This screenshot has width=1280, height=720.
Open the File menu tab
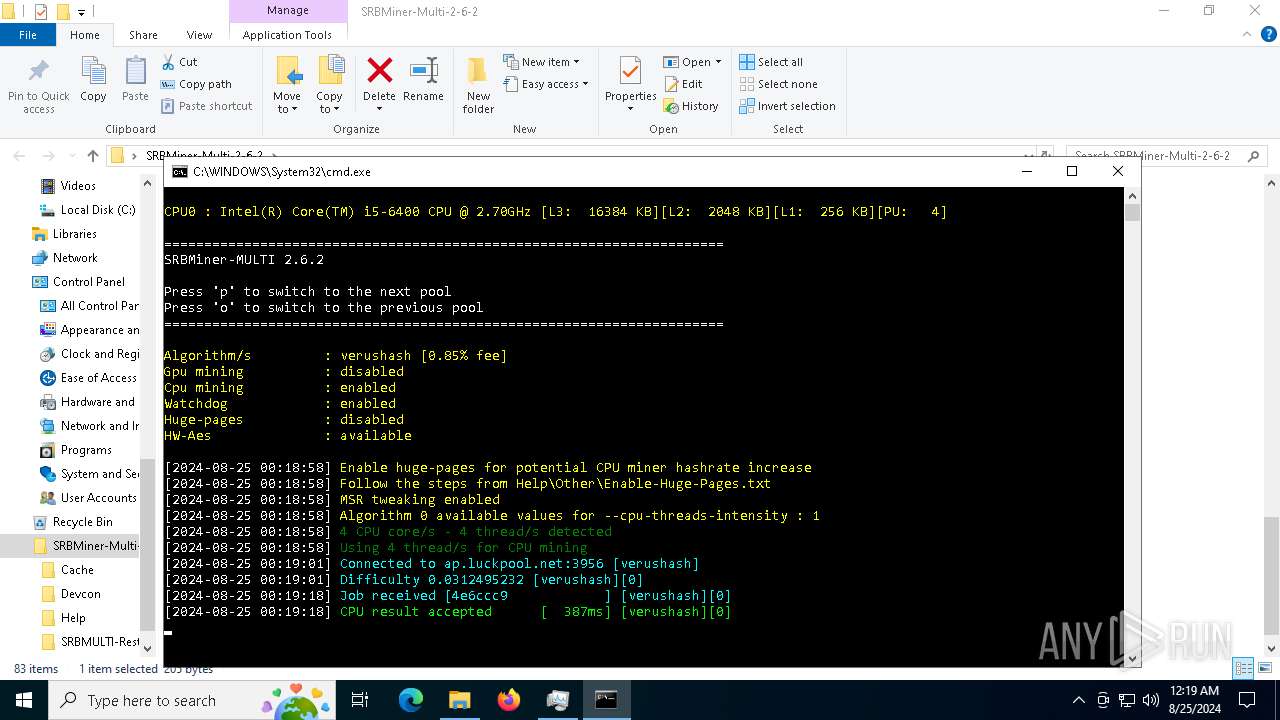tap(28, 34)
